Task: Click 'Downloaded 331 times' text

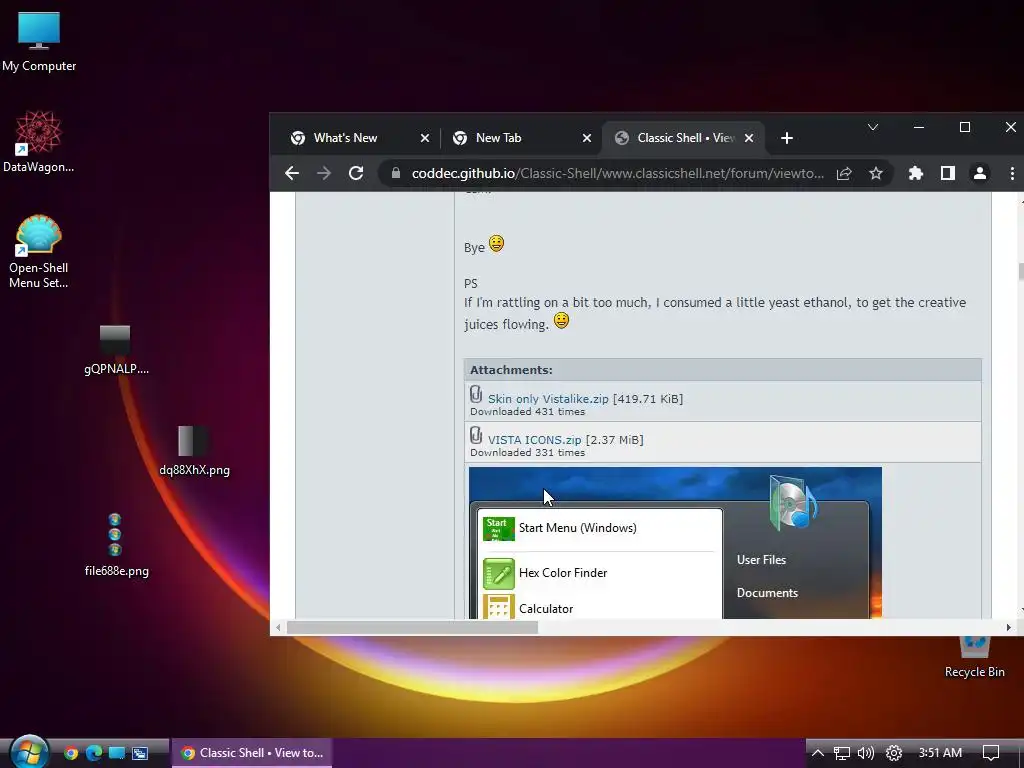Action: (x=528, y=453)
